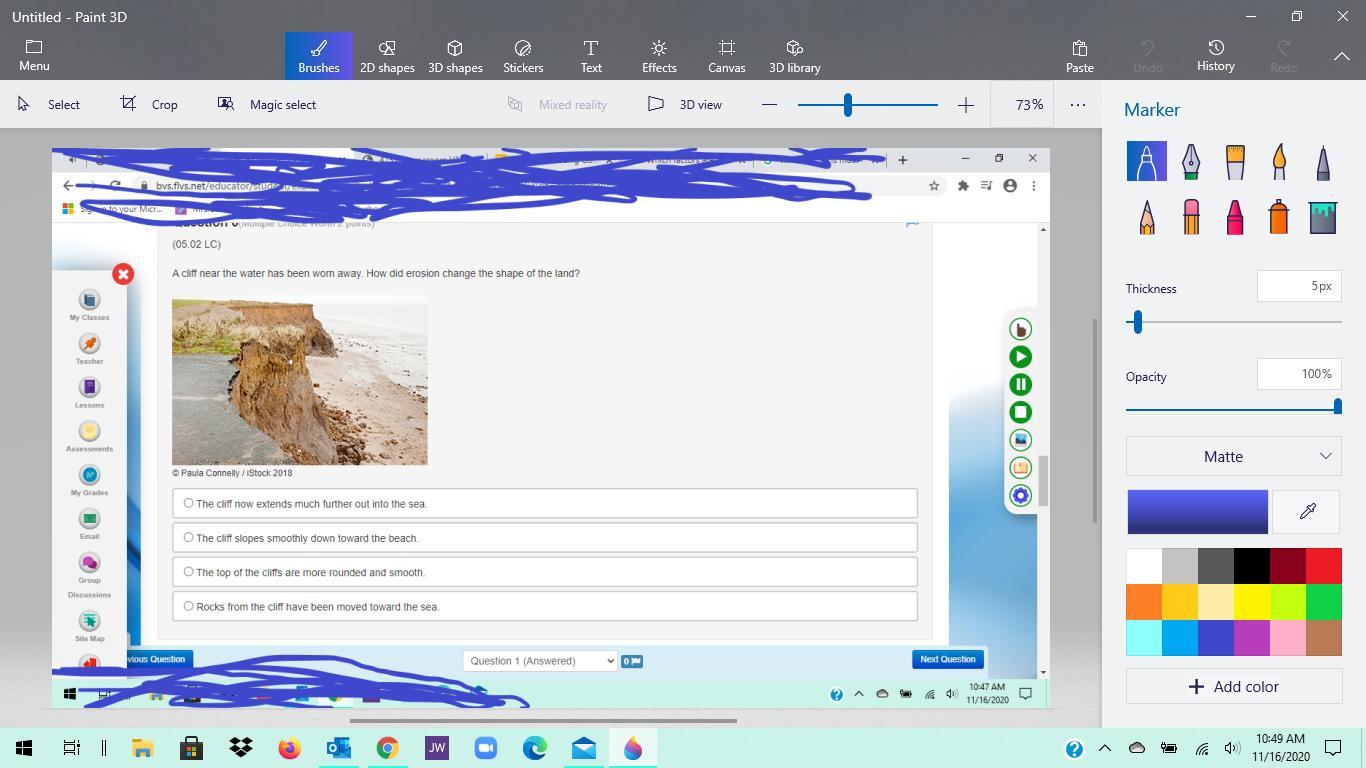The height and width of the screenshot is (768, 1366).
Task: Click Add color button
Action: click(x=1233, y=687)
